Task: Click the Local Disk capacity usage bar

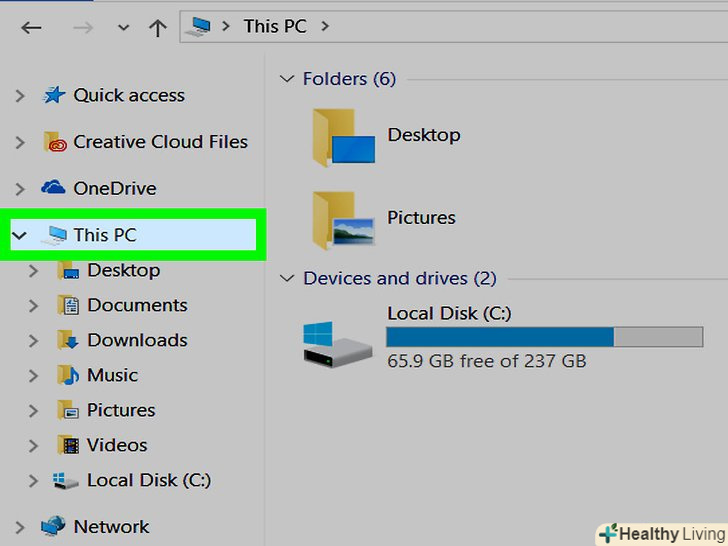Action: 545,337
